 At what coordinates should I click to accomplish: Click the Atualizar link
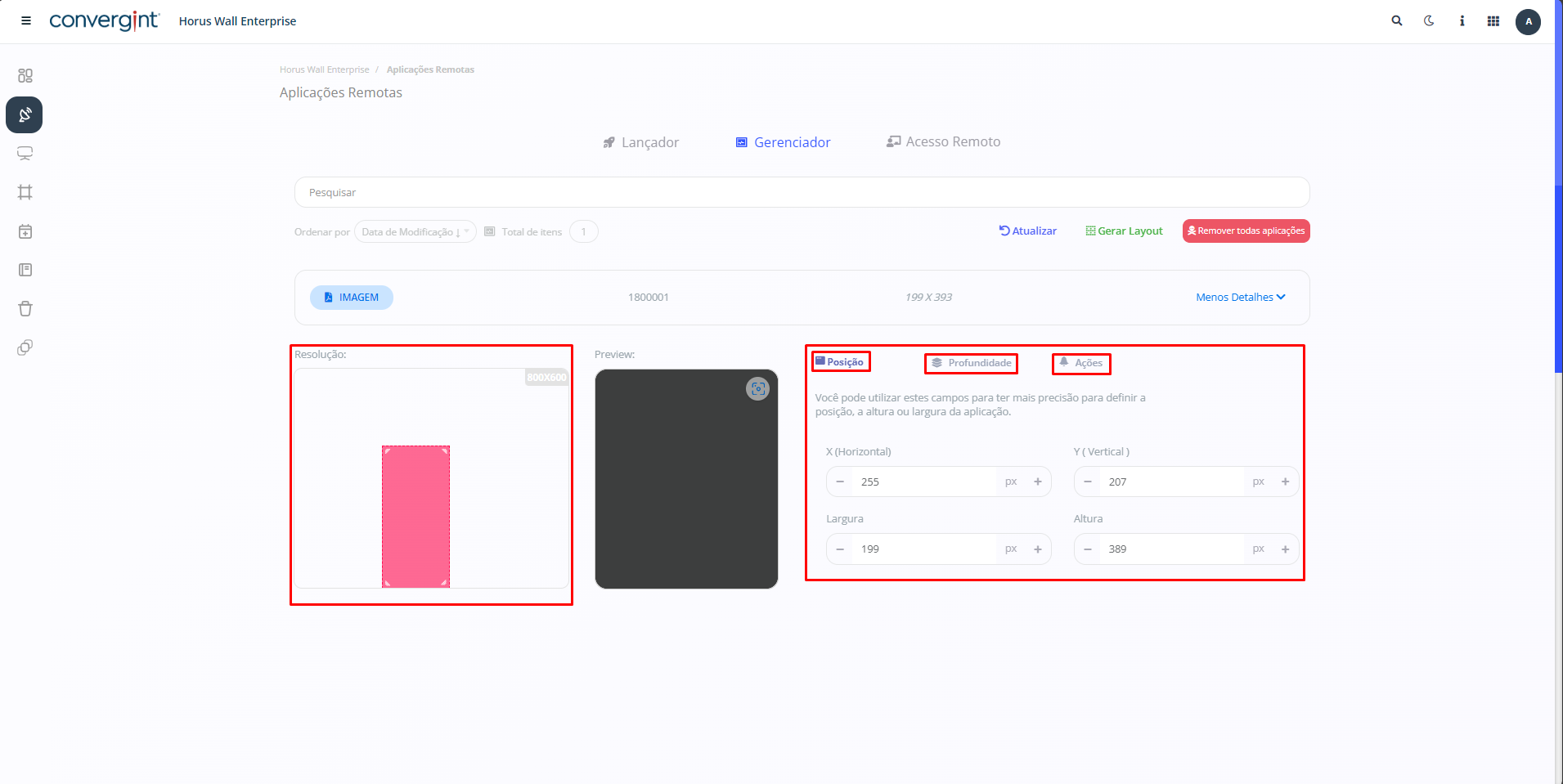(1028, 231)
